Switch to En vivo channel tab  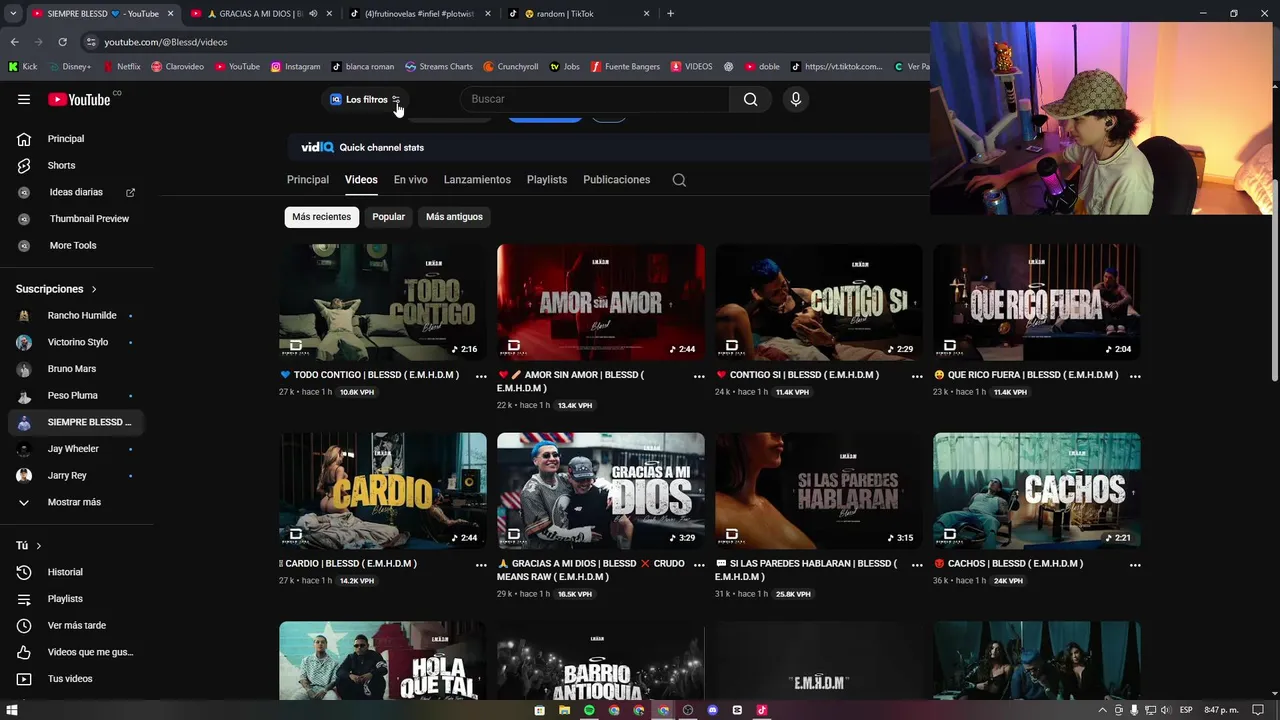coord(410,180)
